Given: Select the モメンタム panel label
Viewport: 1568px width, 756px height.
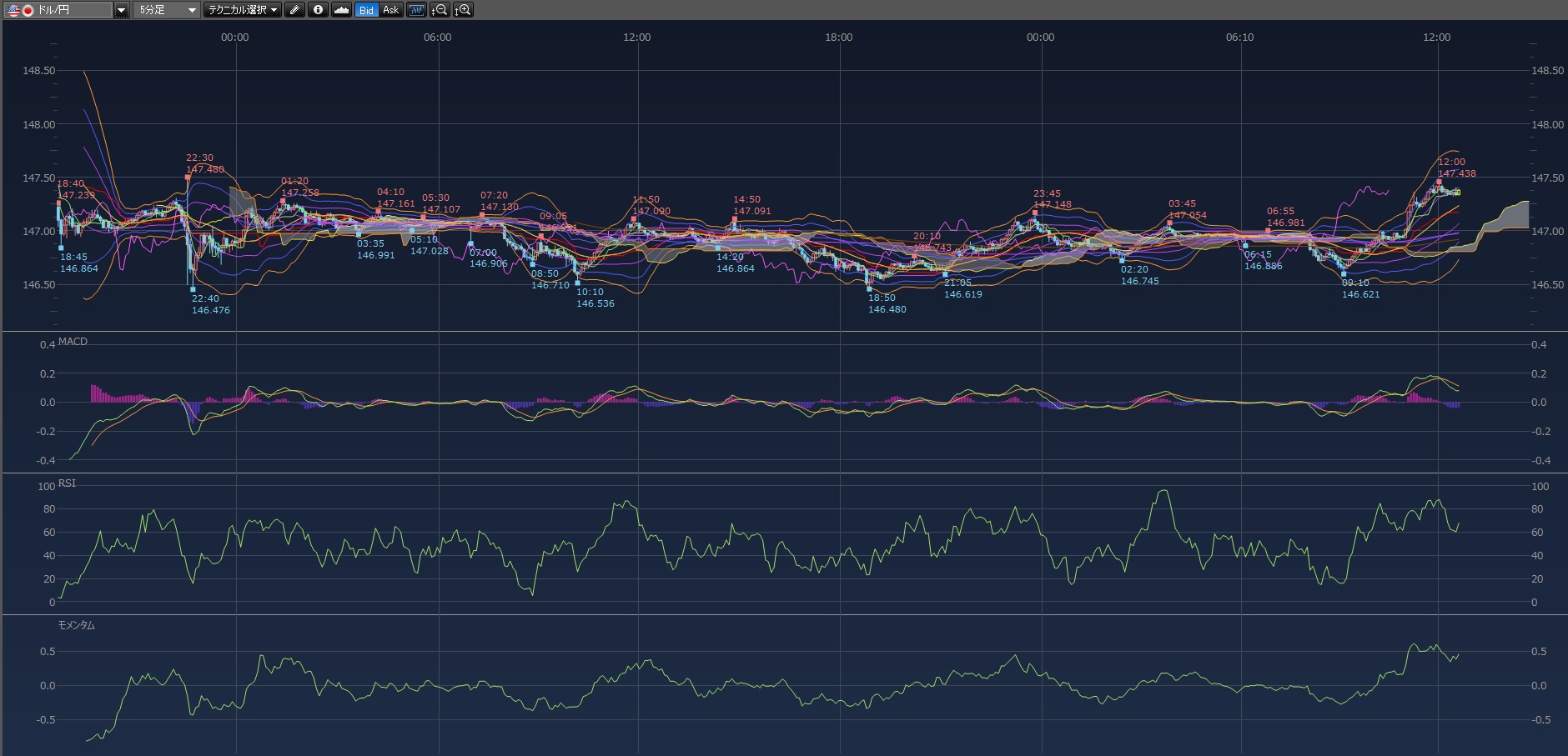Looking at the screenshot, I should click(x=76, y=625).
